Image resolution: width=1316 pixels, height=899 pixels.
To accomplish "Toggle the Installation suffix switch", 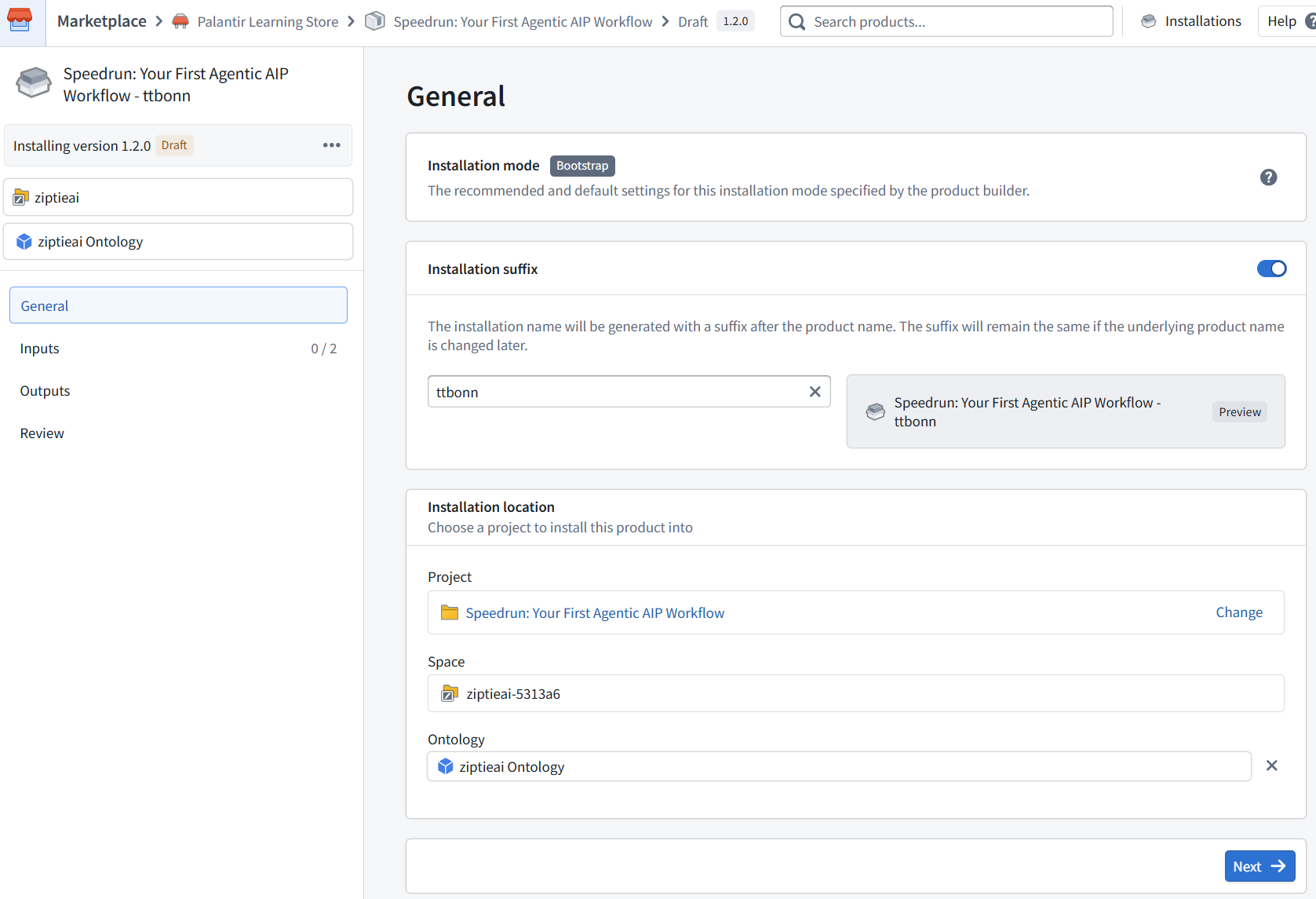I will (1271, 269).
